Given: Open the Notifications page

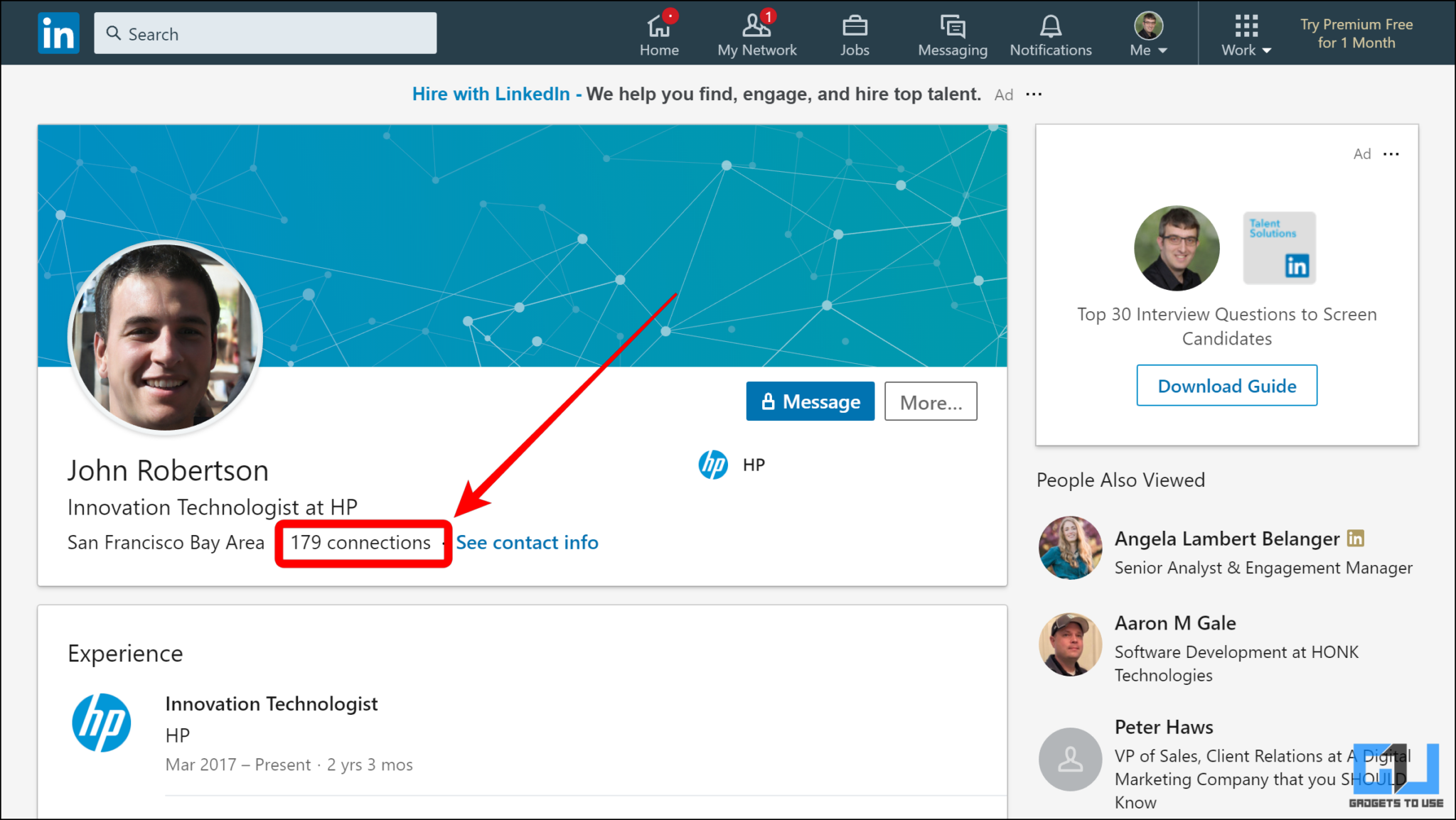Looking at the screenshot, I should pos(1050,27).
